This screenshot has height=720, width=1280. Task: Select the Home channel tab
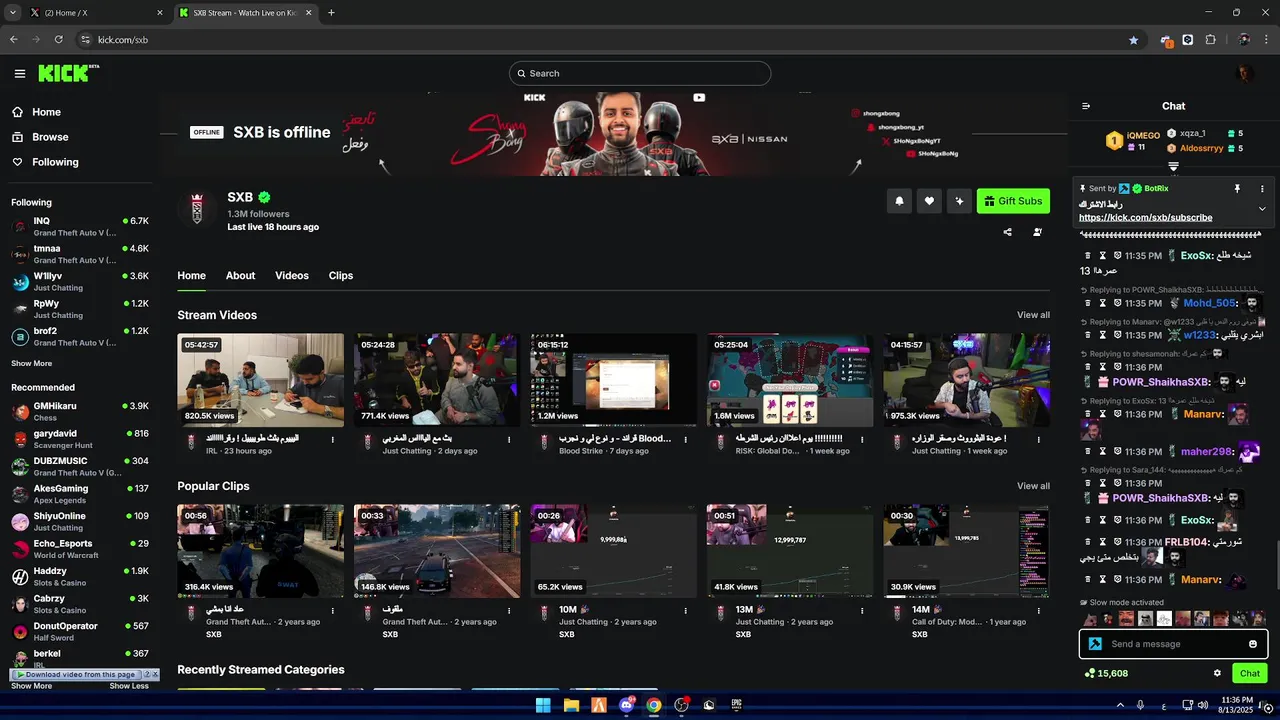click(x=191, y=276)
